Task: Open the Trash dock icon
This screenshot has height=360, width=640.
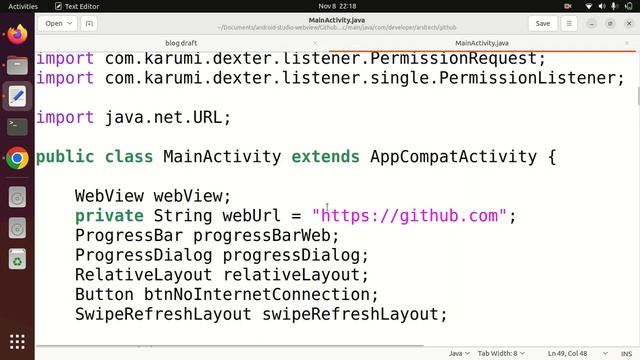Action: 17,259
